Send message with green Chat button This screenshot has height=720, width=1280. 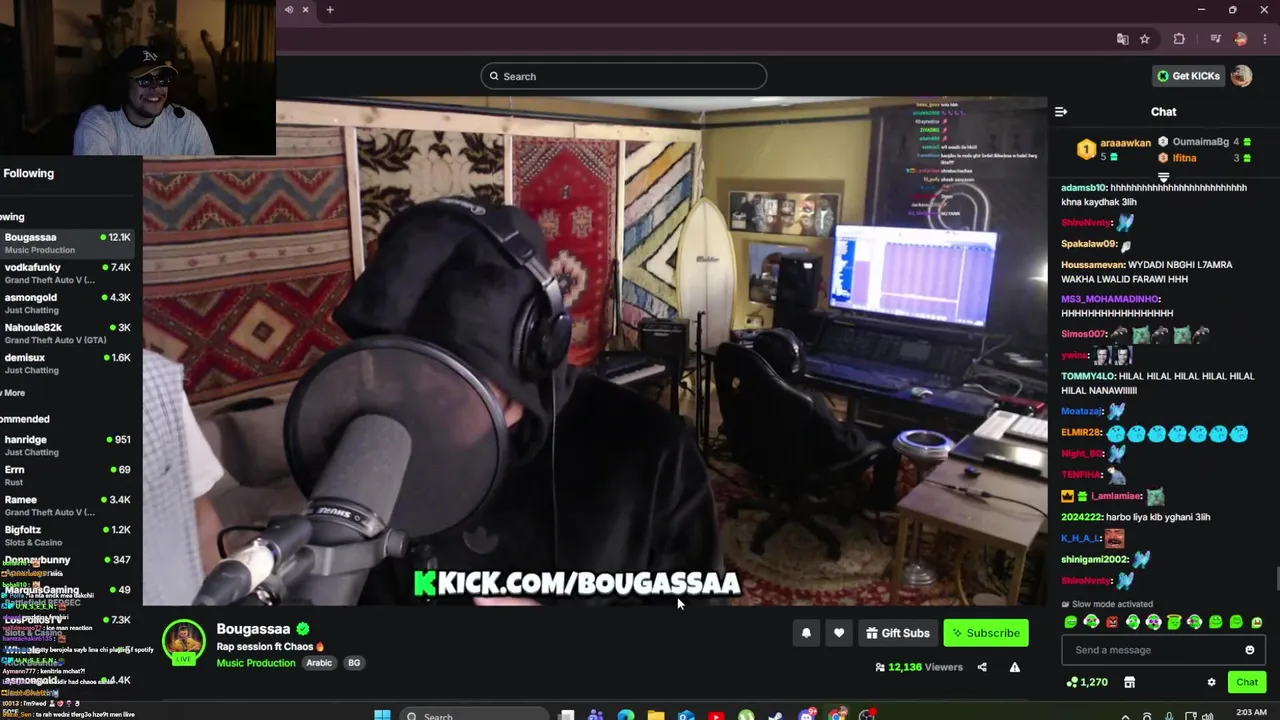[1247, 682]
